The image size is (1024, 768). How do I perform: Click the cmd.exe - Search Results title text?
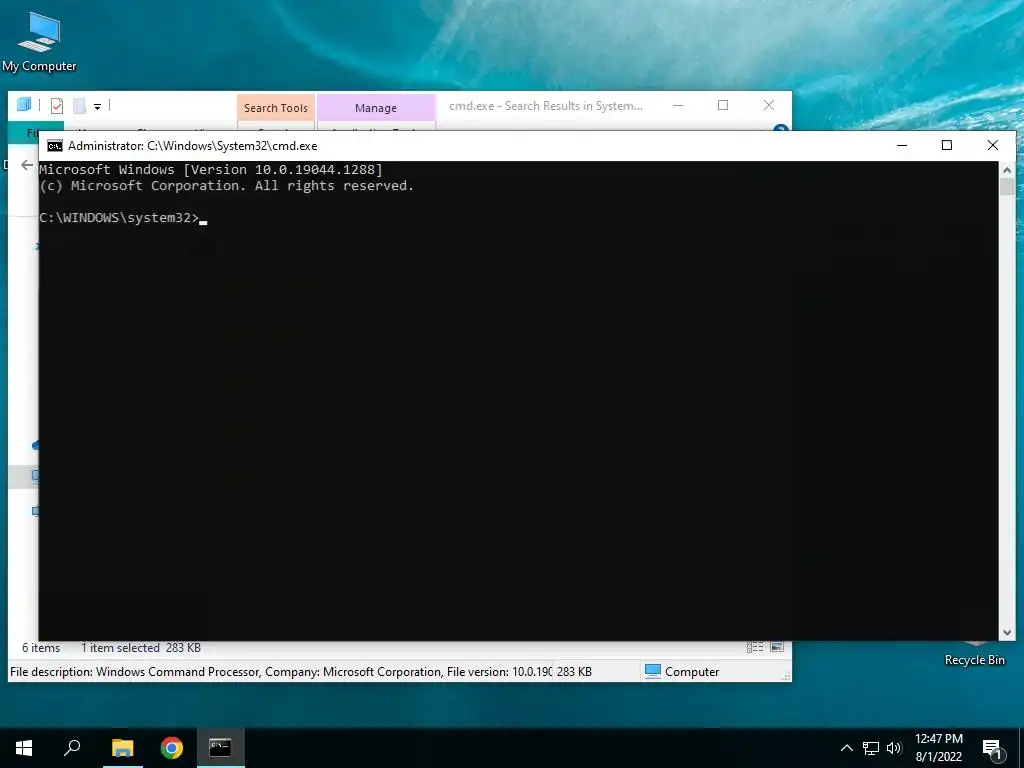click(546, 106)
